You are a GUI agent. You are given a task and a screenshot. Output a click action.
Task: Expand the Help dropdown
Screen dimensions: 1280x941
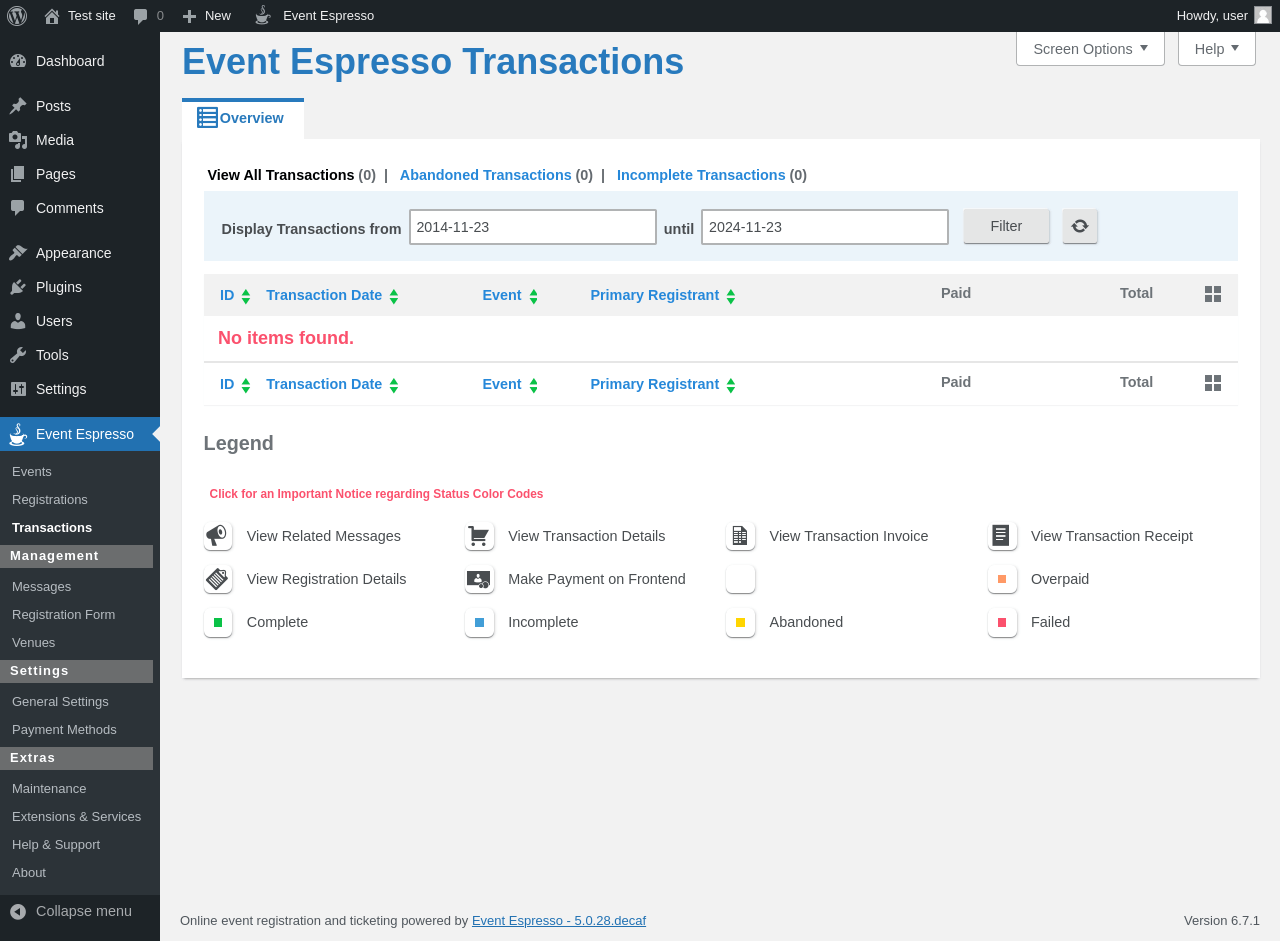point(1217,48)
